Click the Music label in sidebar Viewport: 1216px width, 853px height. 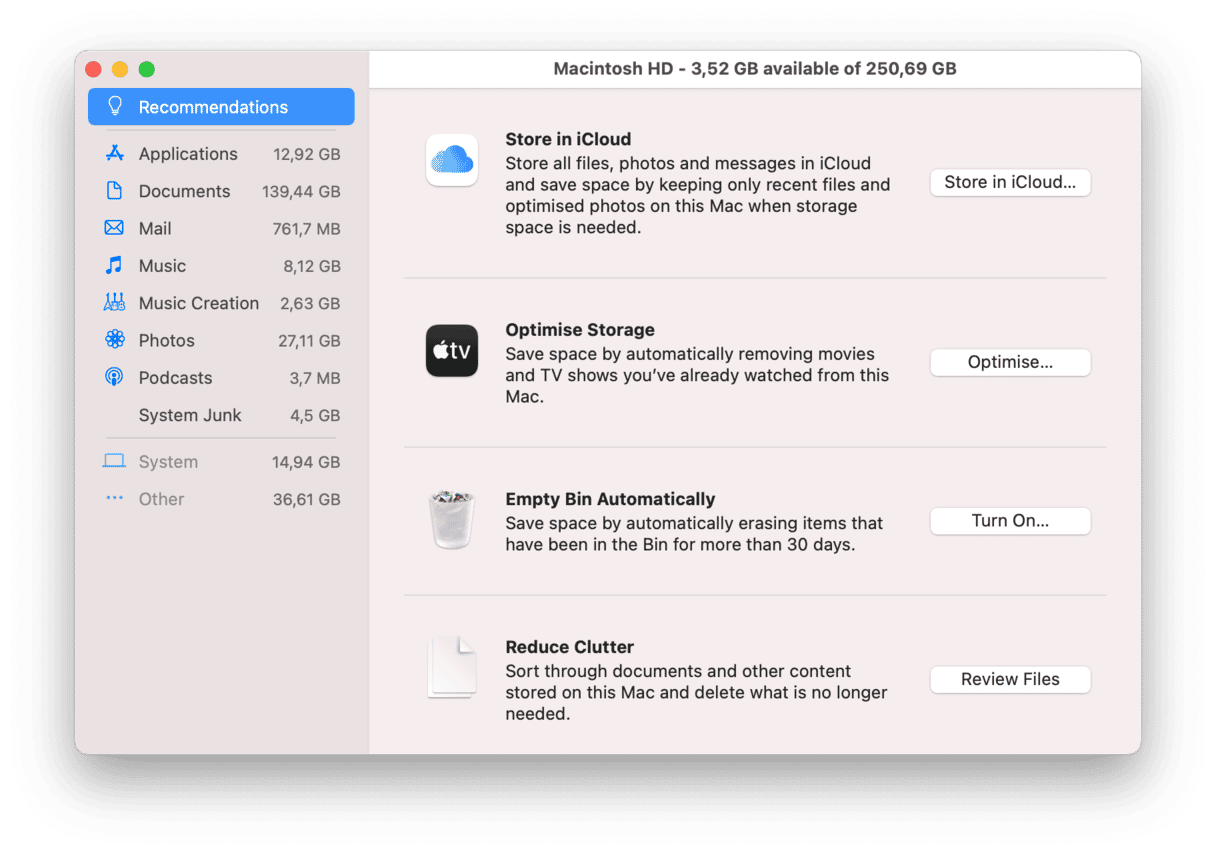point(162,266)
